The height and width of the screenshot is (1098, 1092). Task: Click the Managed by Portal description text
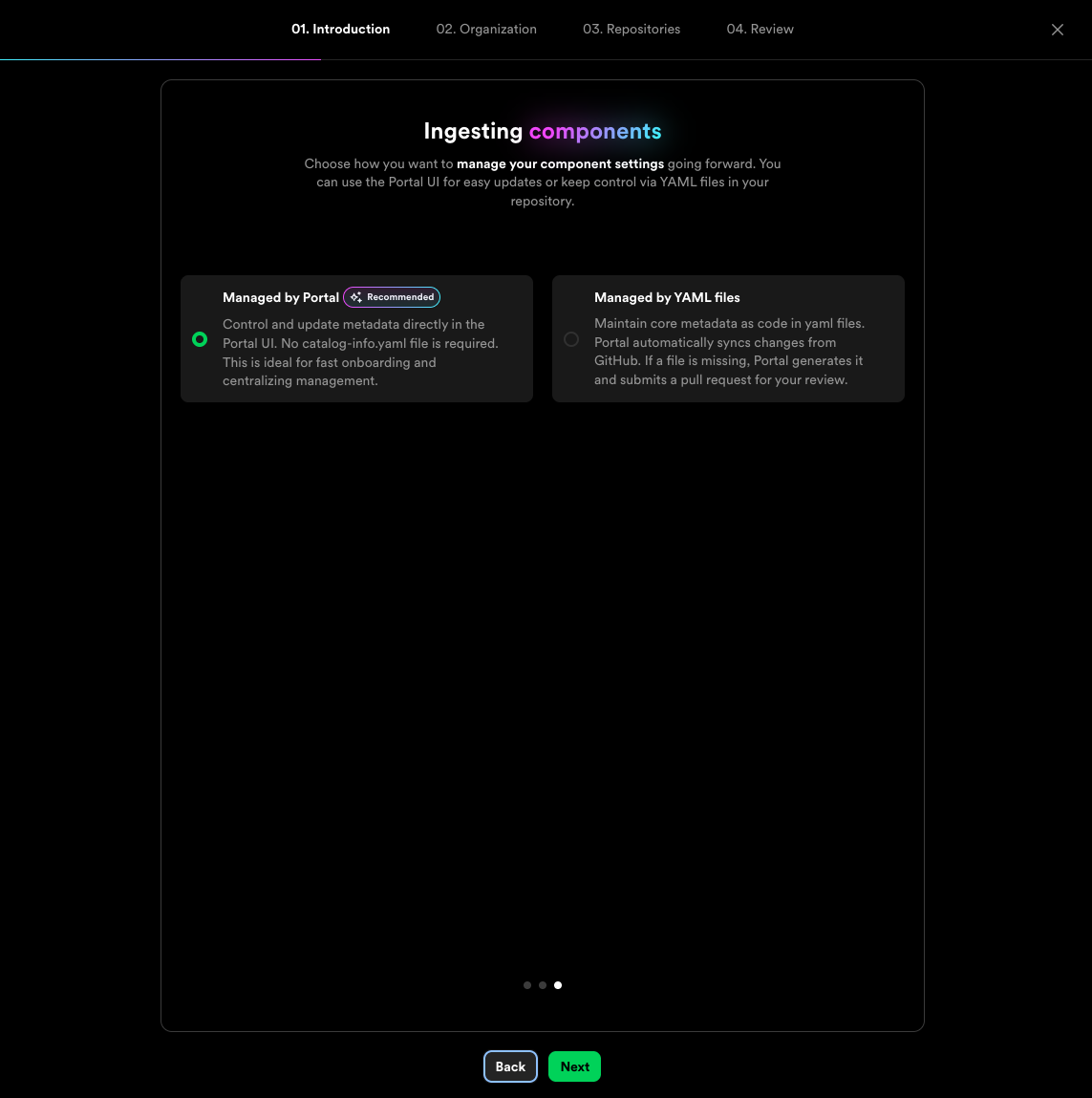click(x=360, y=353)
